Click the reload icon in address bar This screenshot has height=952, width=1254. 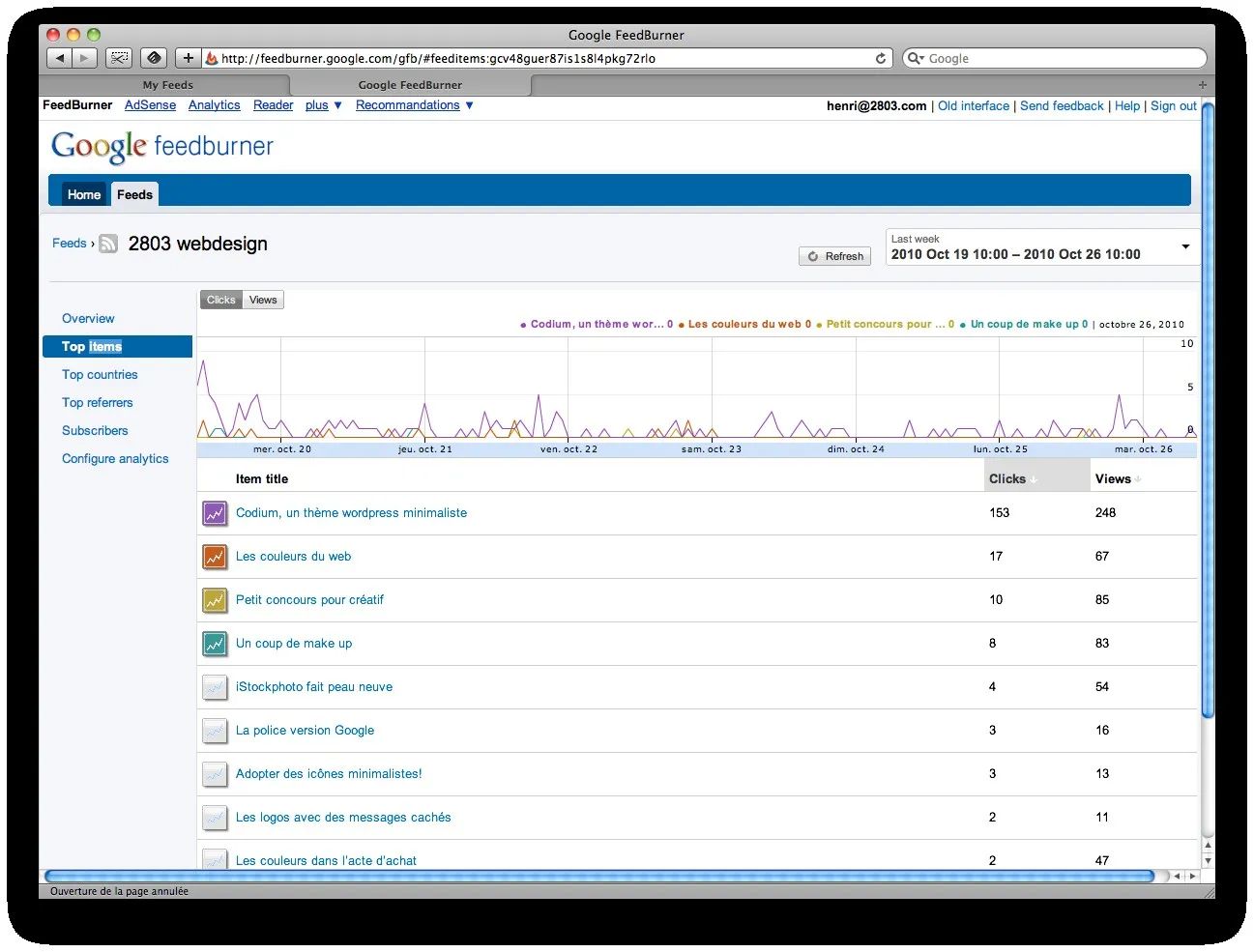coord(881,58)
